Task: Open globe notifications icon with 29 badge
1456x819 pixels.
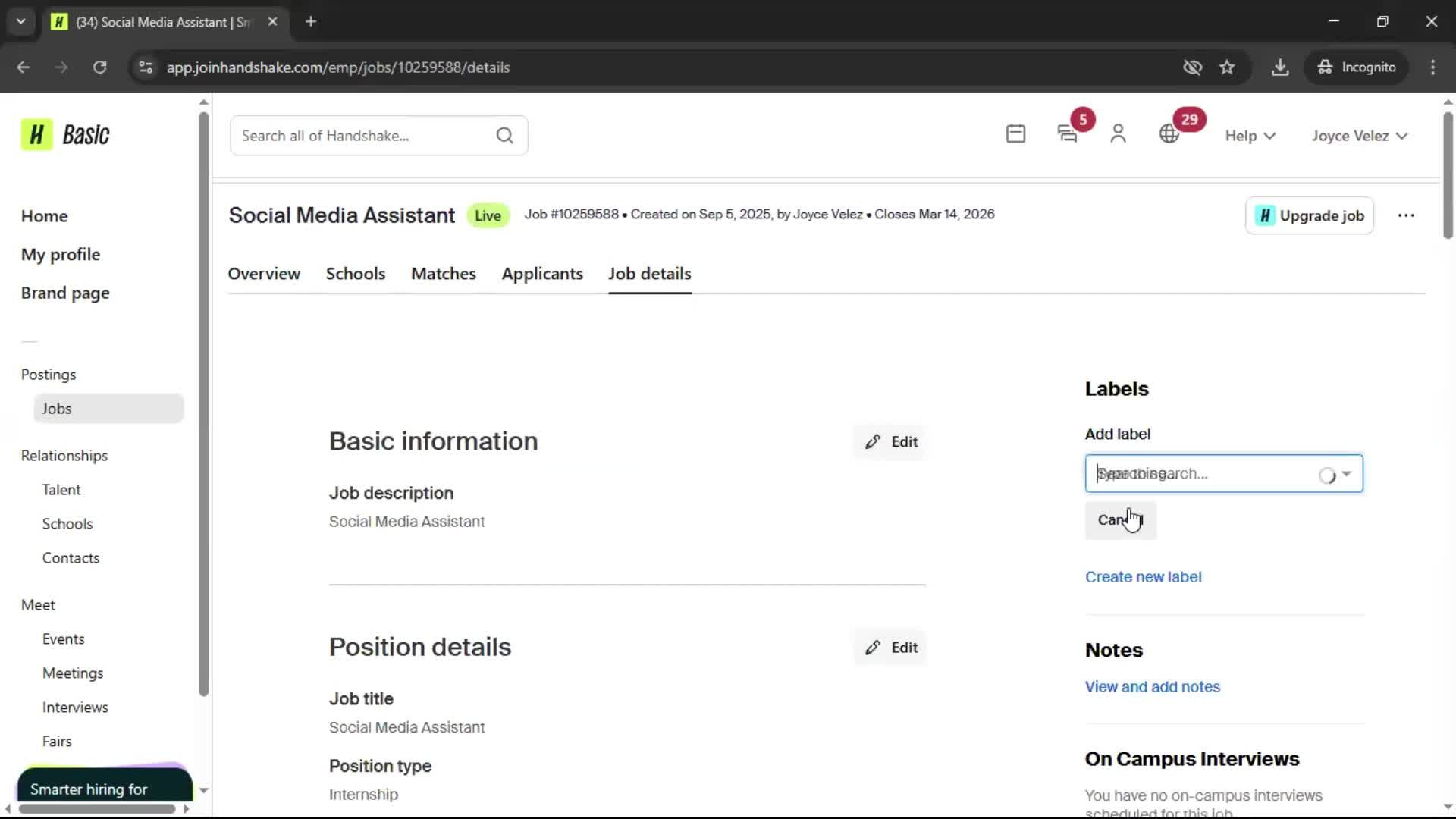Action: pyautogui.click(x=1169, y=134)
